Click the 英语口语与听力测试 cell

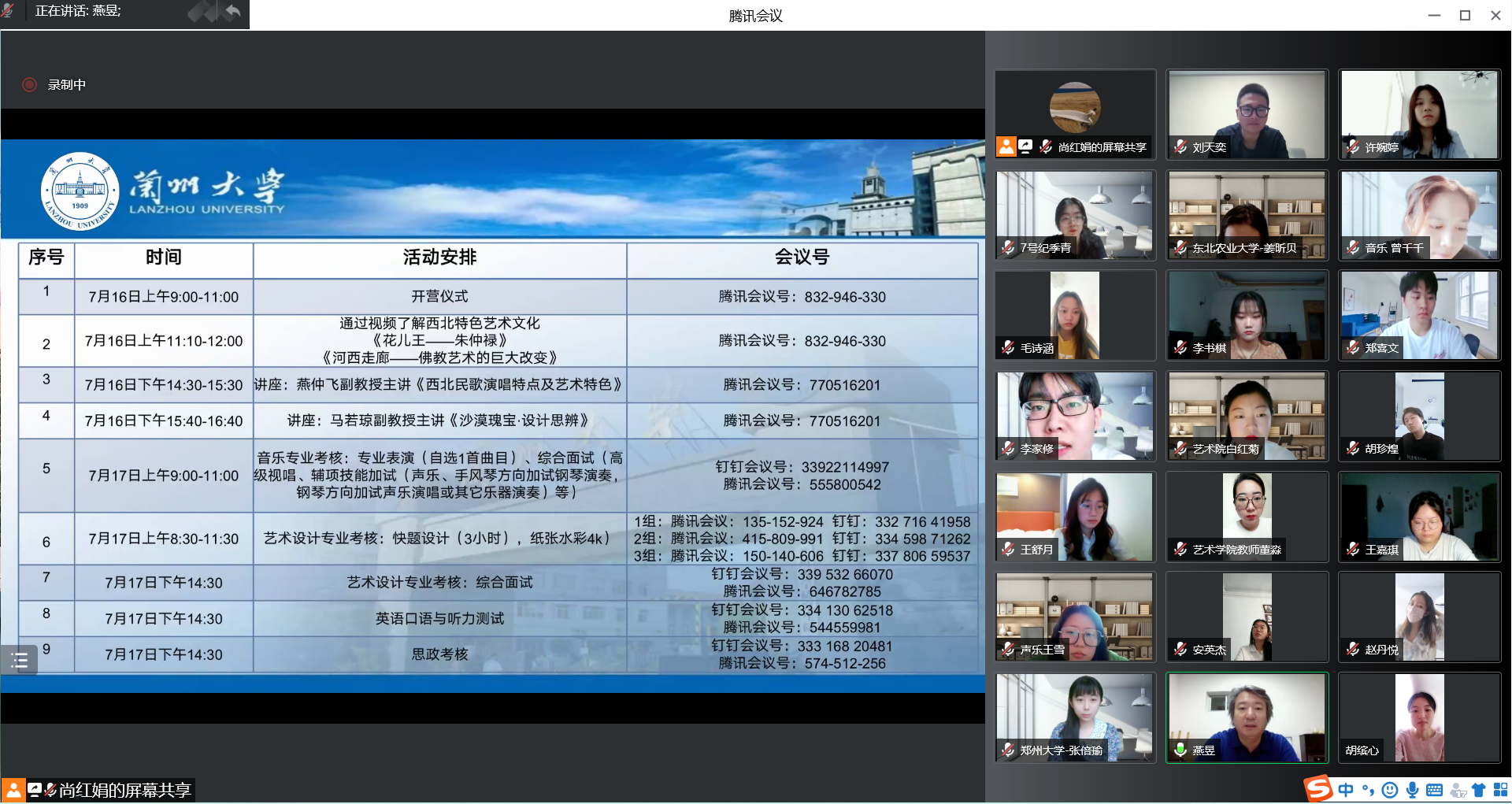(x=439, y=618)
